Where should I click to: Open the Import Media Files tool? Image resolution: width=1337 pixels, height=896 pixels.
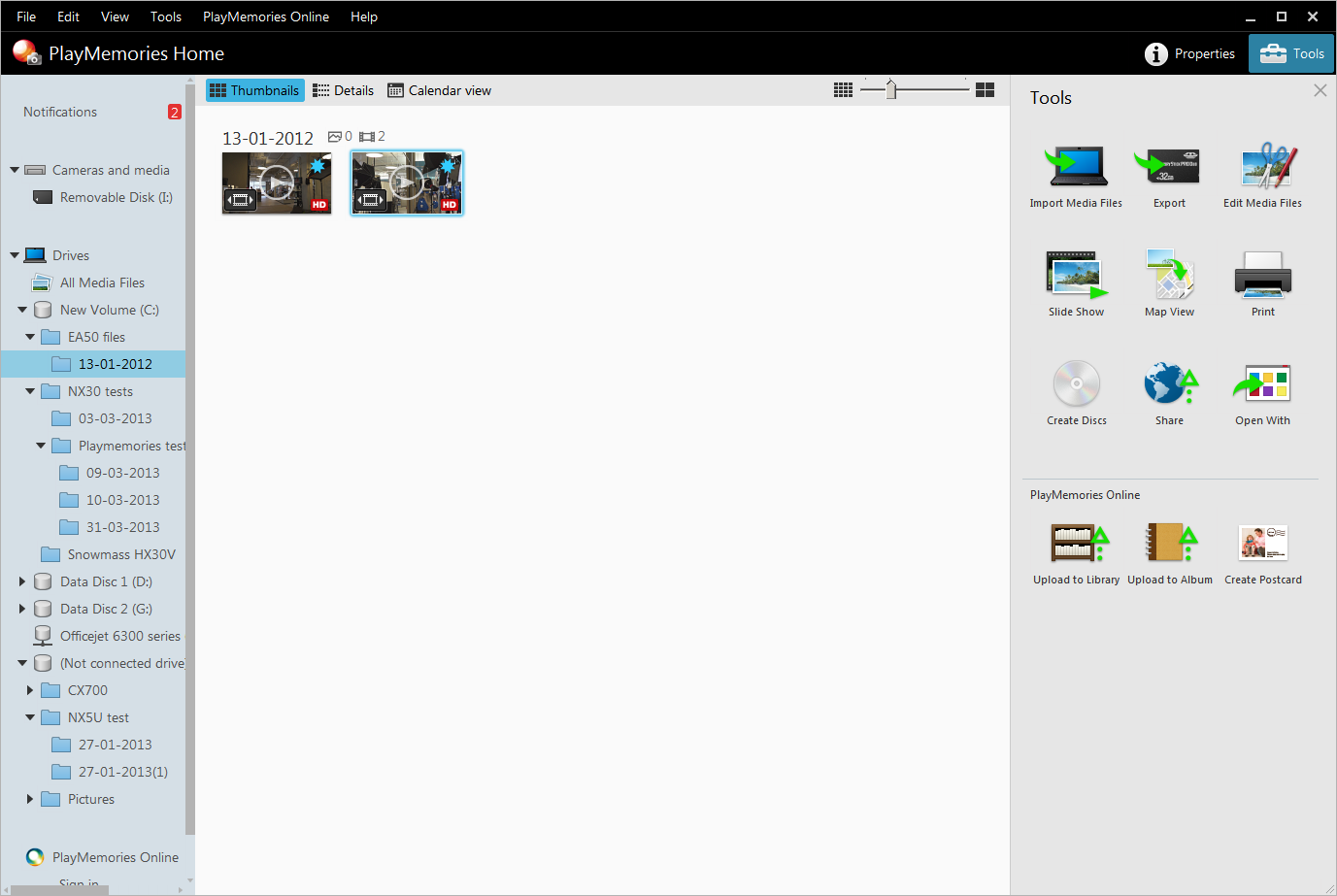tap(1076, 177)
